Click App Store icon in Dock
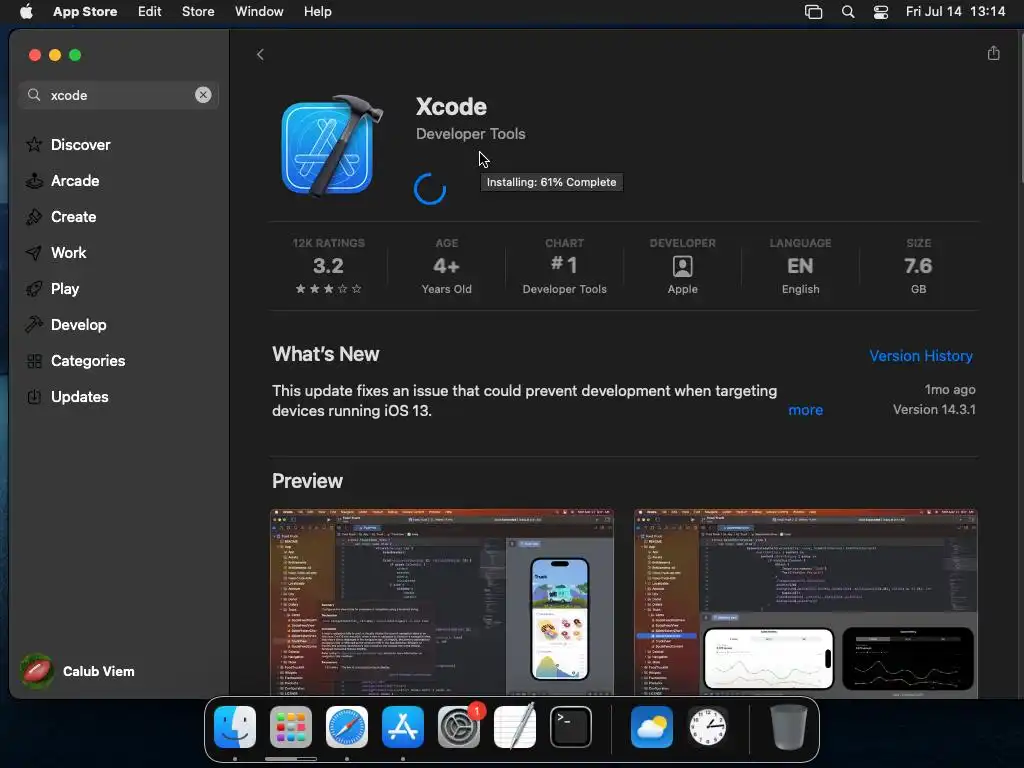1024x768 pixels. click(403, 727)
